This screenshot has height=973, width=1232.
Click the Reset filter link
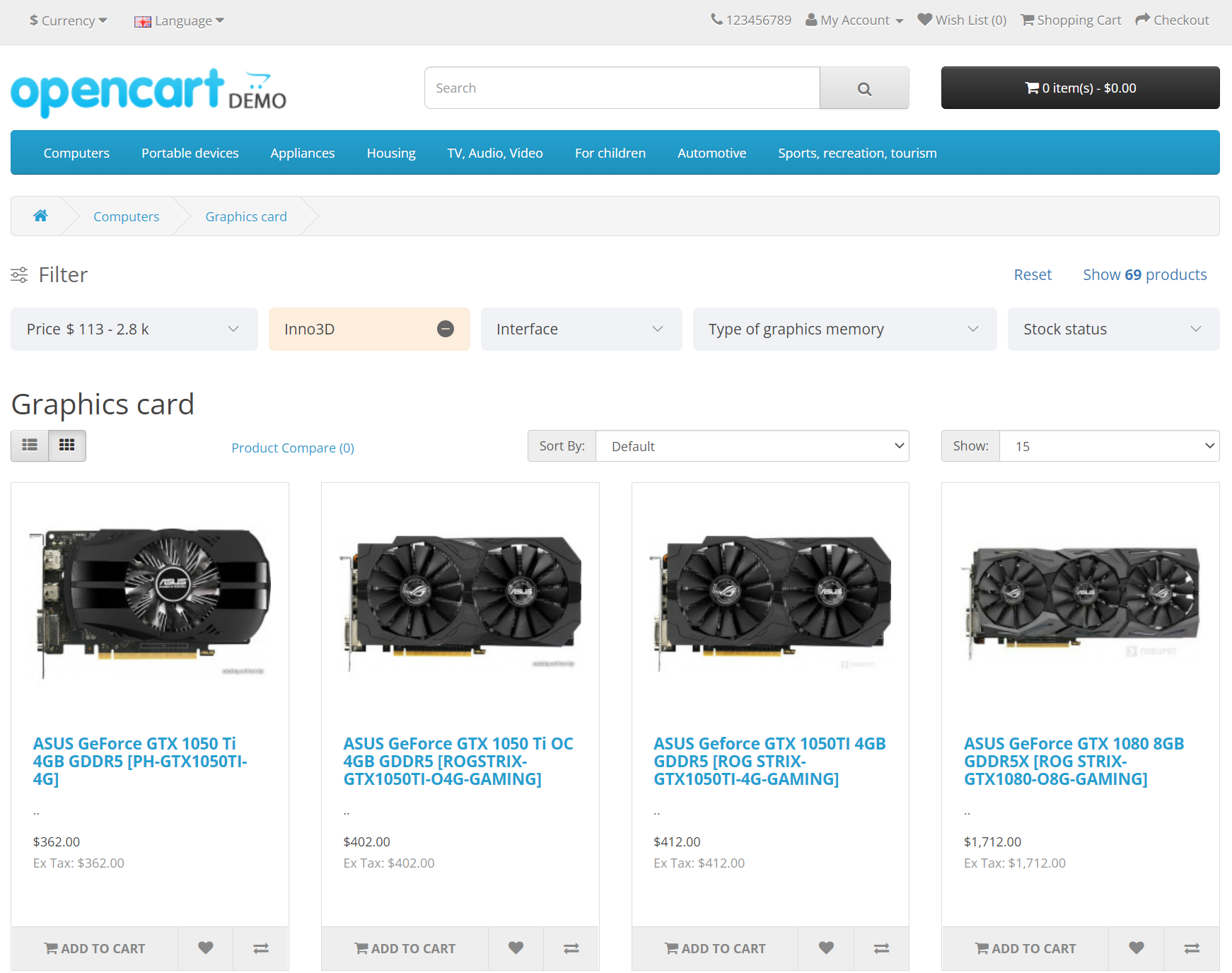(1032, 274)
